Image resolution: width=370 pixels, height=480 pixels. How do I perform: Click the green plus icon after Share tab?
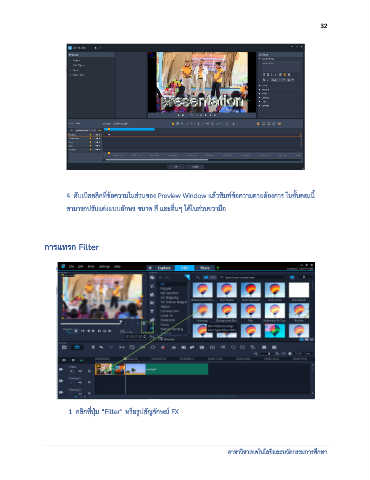(x=218, y=268)
